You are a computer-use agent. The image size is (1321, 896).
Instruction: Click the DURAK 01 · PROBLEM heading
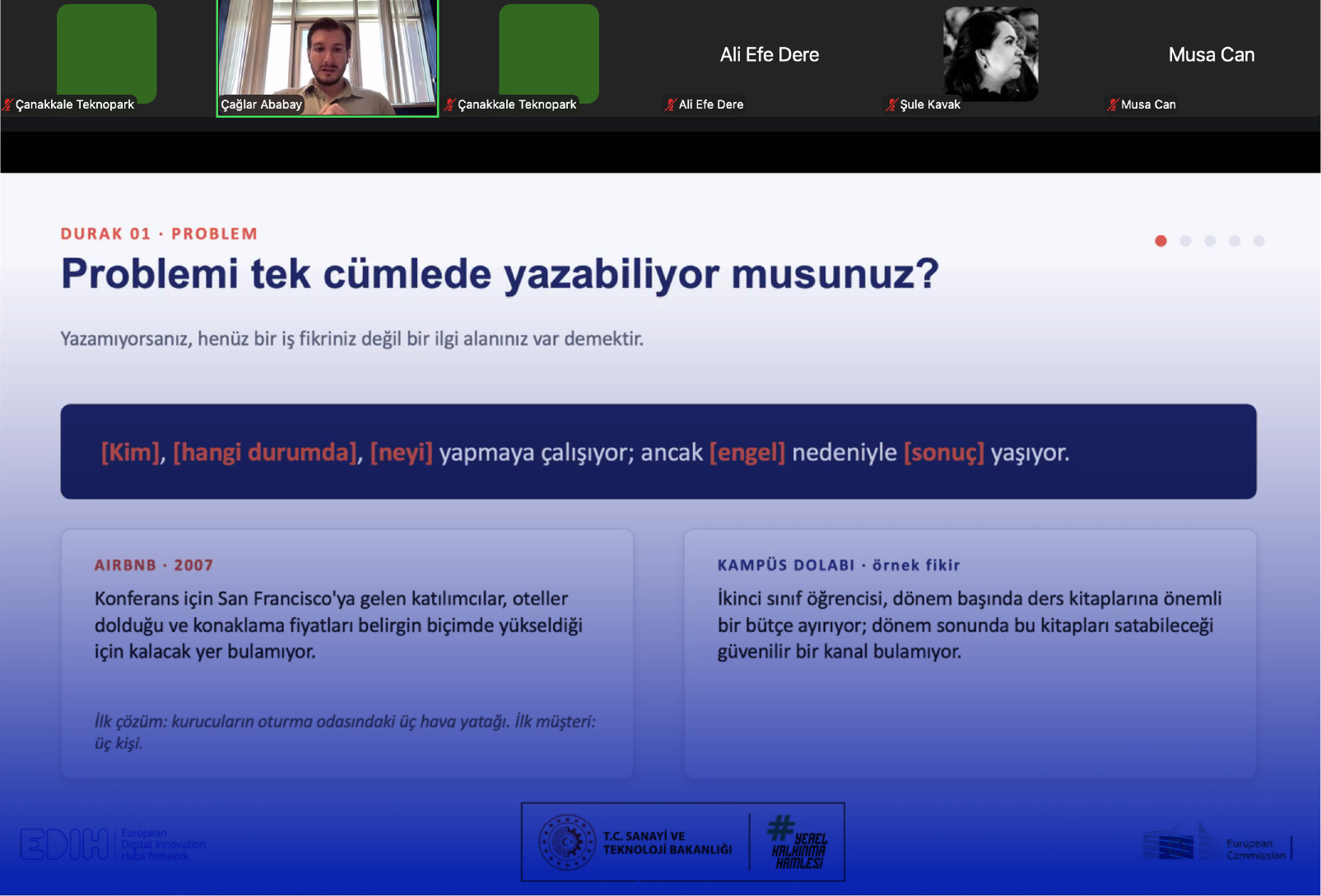[159, 234]
